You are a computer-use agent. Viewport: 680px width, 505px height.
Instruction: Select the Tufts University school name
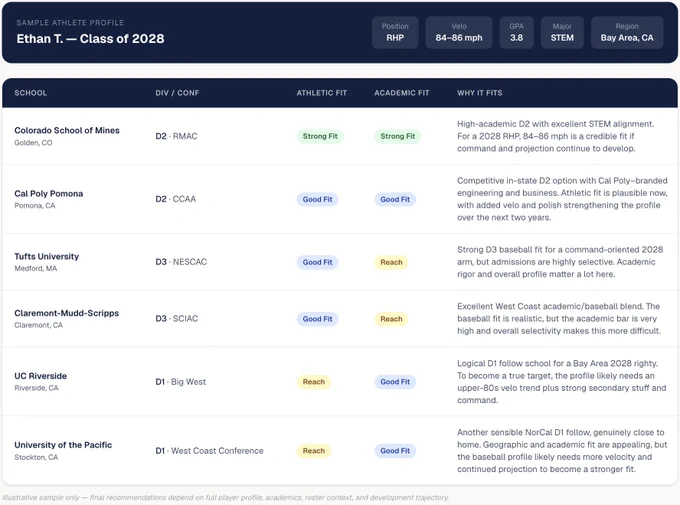(x=47, y=256)
